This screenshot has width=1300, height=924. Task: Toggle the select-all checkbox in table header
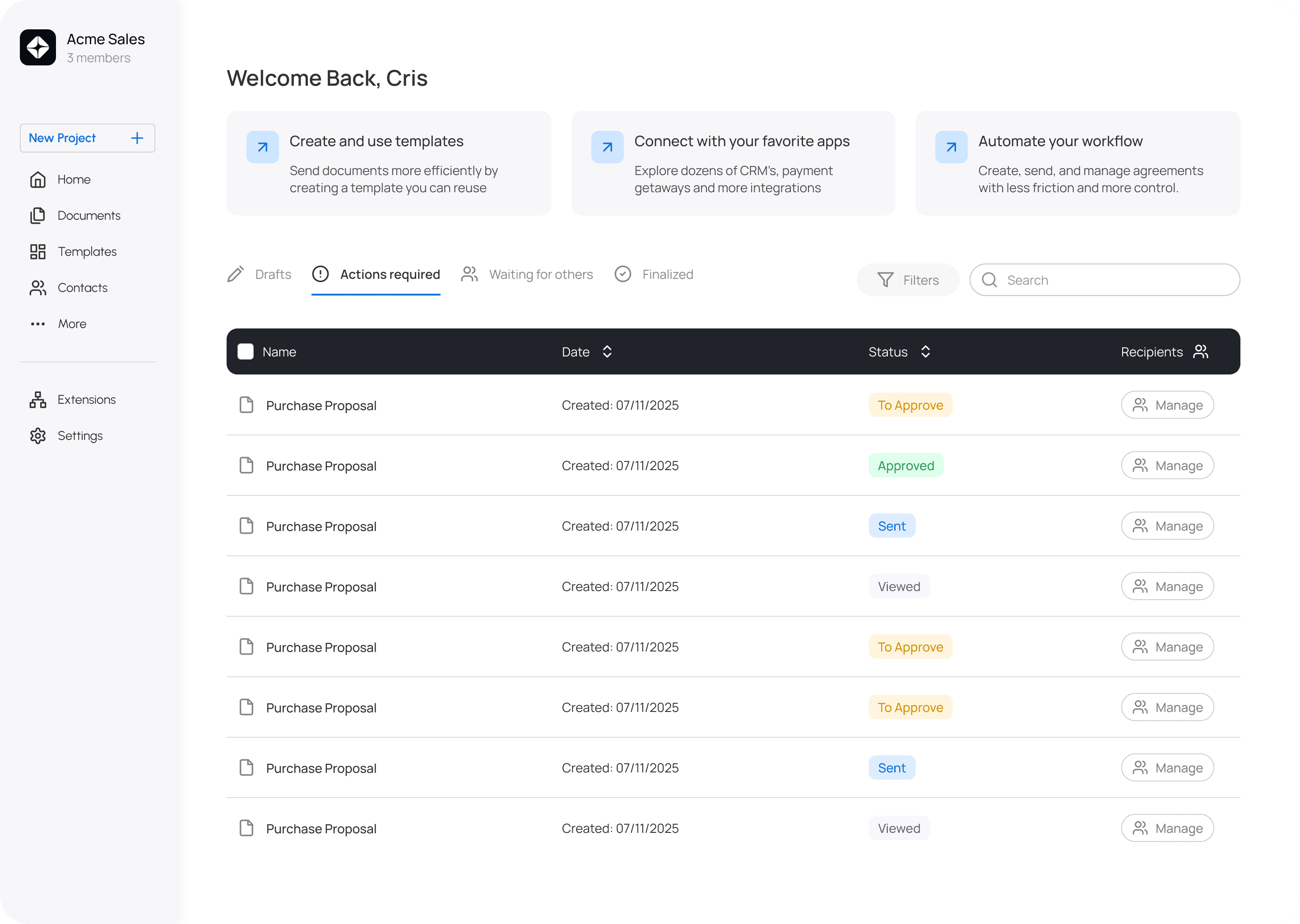[245, 351]
